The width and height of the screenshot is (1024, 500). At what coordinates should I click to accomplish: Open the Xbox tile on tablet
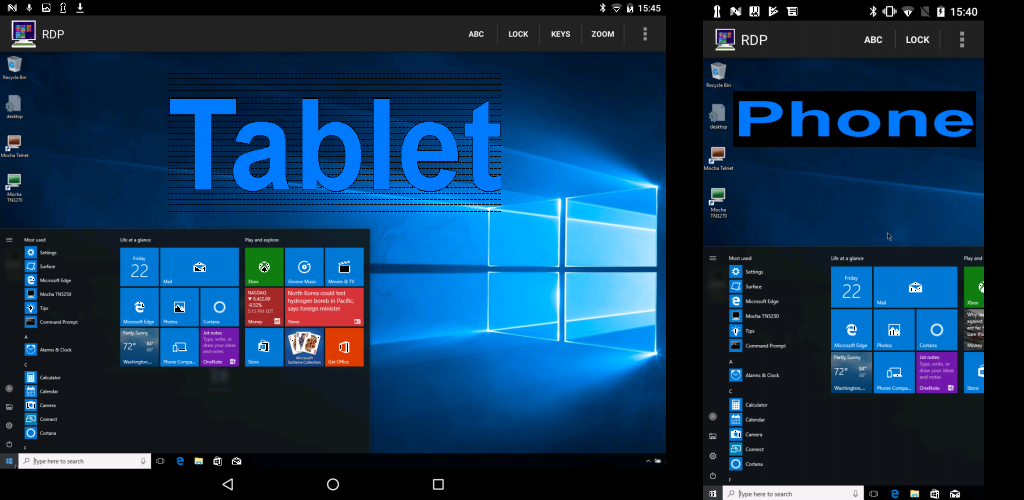tap(264, 266)
